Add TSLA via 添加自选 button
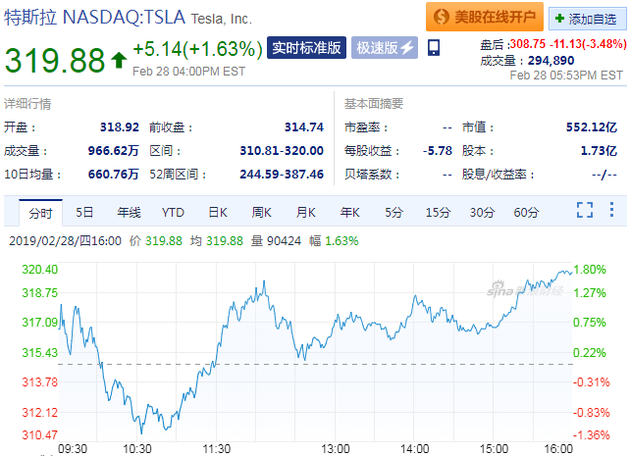 point(587,19)
